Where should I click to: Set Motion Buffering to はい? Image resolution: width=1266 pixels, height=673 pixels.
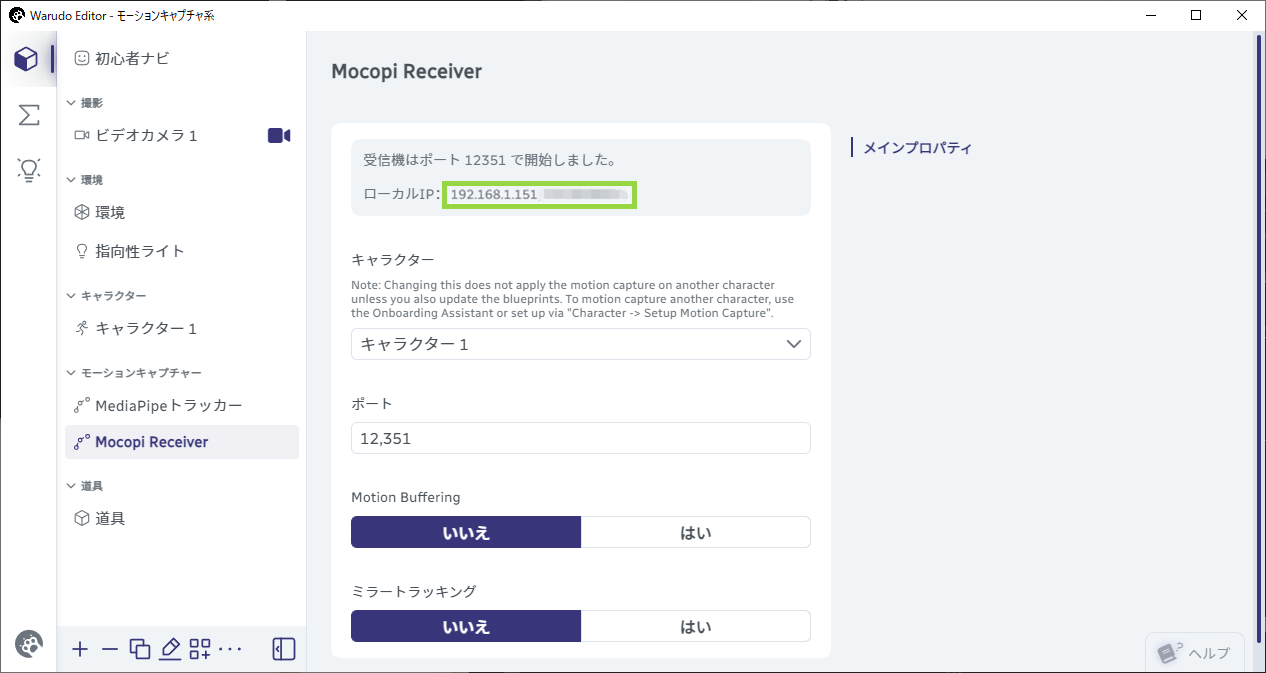click(696, 532)
